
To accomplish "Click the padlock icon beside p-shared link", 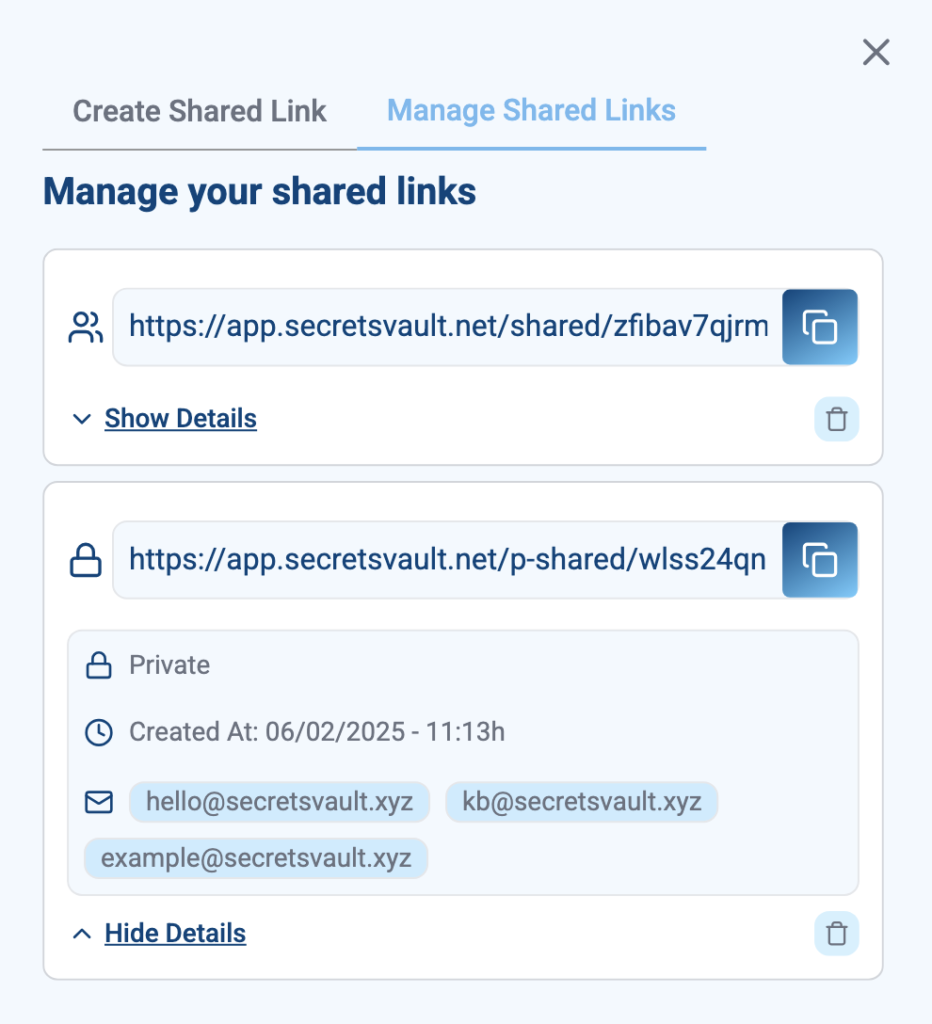I will pos(86,560).
